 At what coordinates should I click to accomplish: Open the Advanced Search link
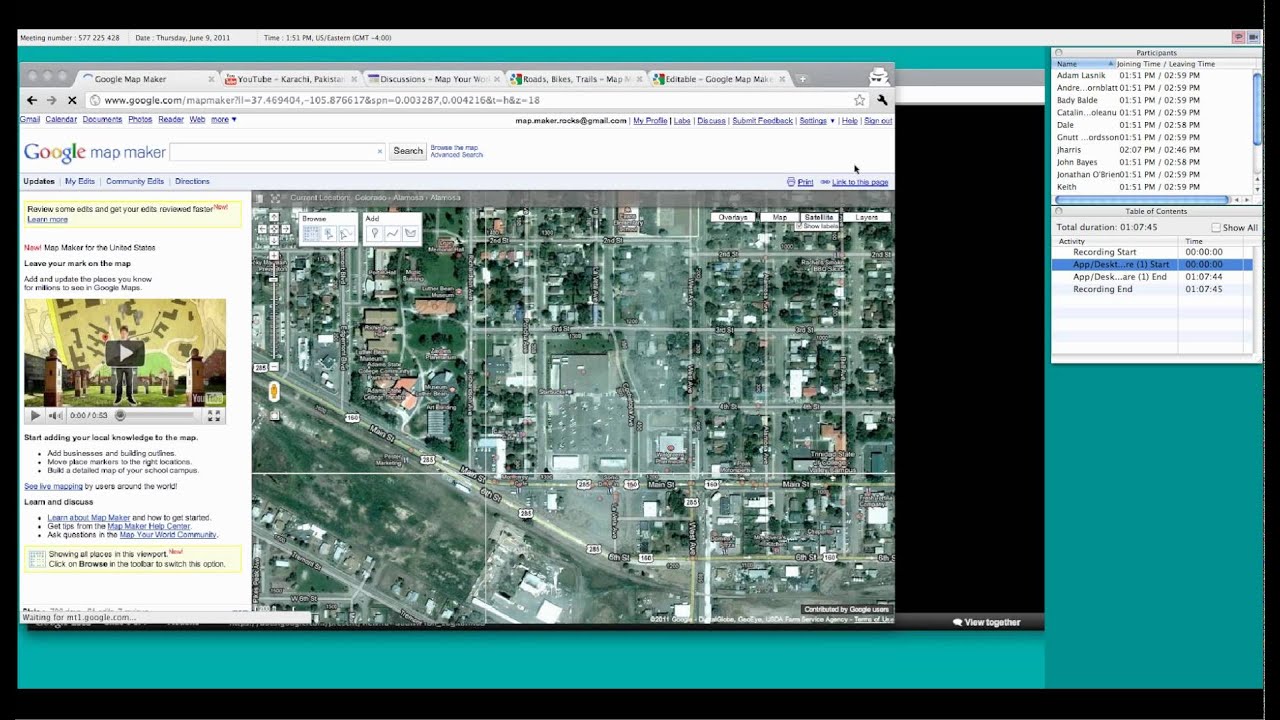coord(457,155)
